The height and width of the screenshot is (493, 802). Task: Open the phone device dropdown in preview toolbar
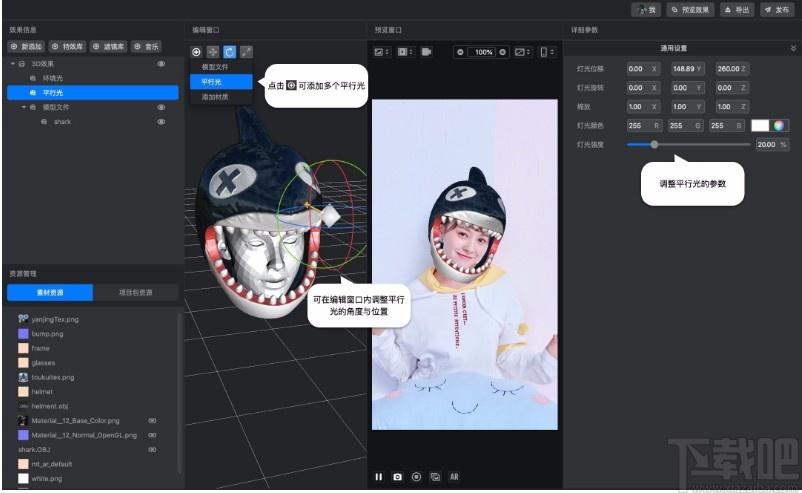547,52
